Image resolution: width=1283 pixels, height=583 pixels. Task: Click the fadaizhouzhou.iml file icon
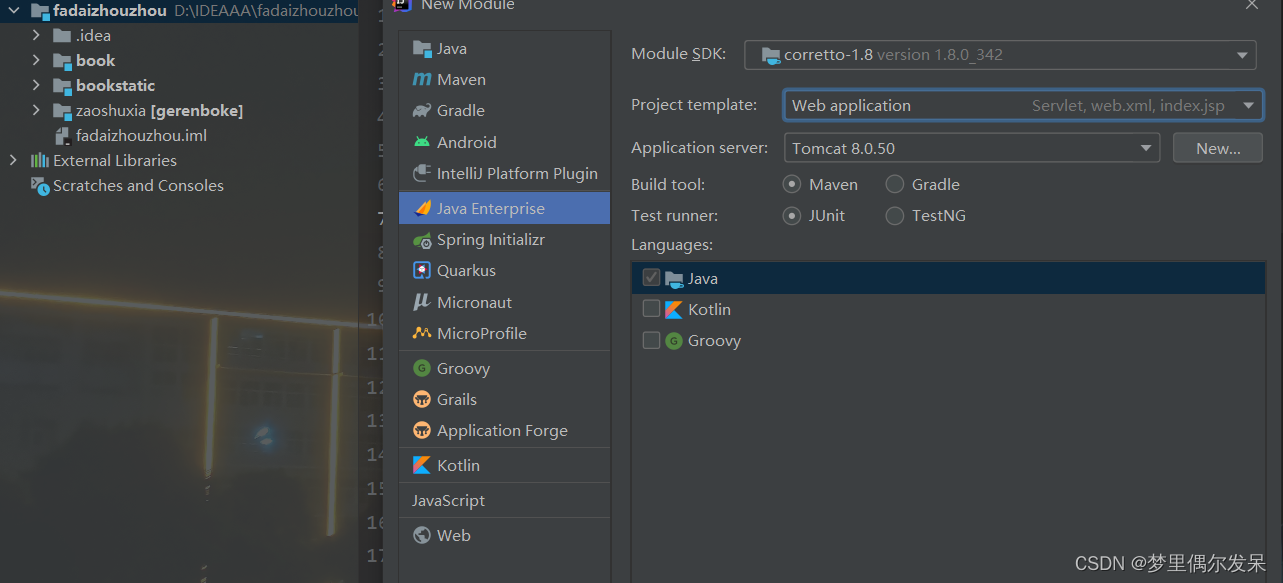point(63,135)
